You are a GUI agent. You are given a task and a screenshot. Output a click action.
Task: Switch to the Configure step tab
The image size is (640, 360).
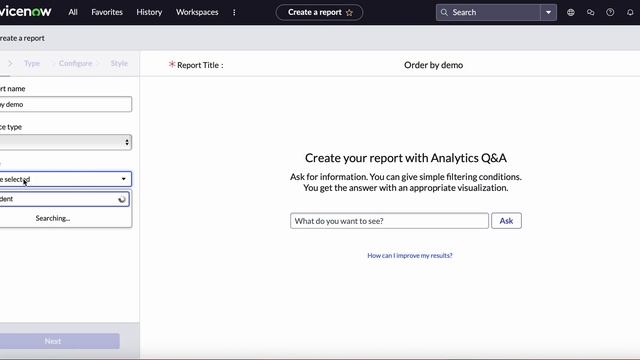point(76,63)
